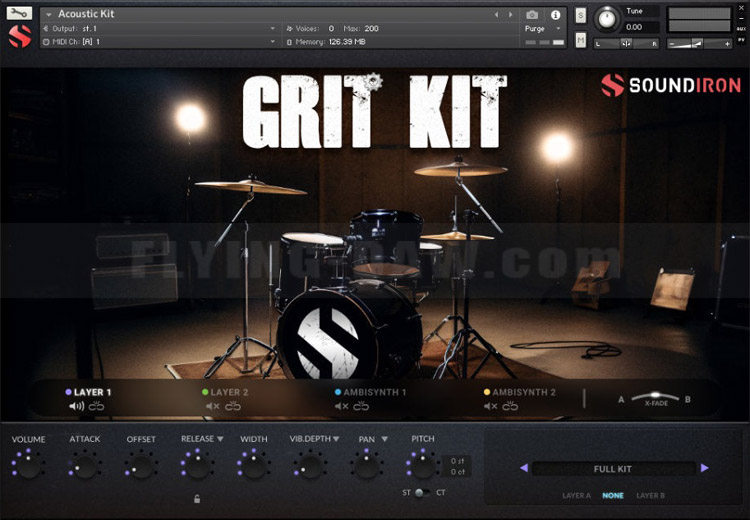Click the Pan knob
The image size is (750, 520).
click(366, 465)
